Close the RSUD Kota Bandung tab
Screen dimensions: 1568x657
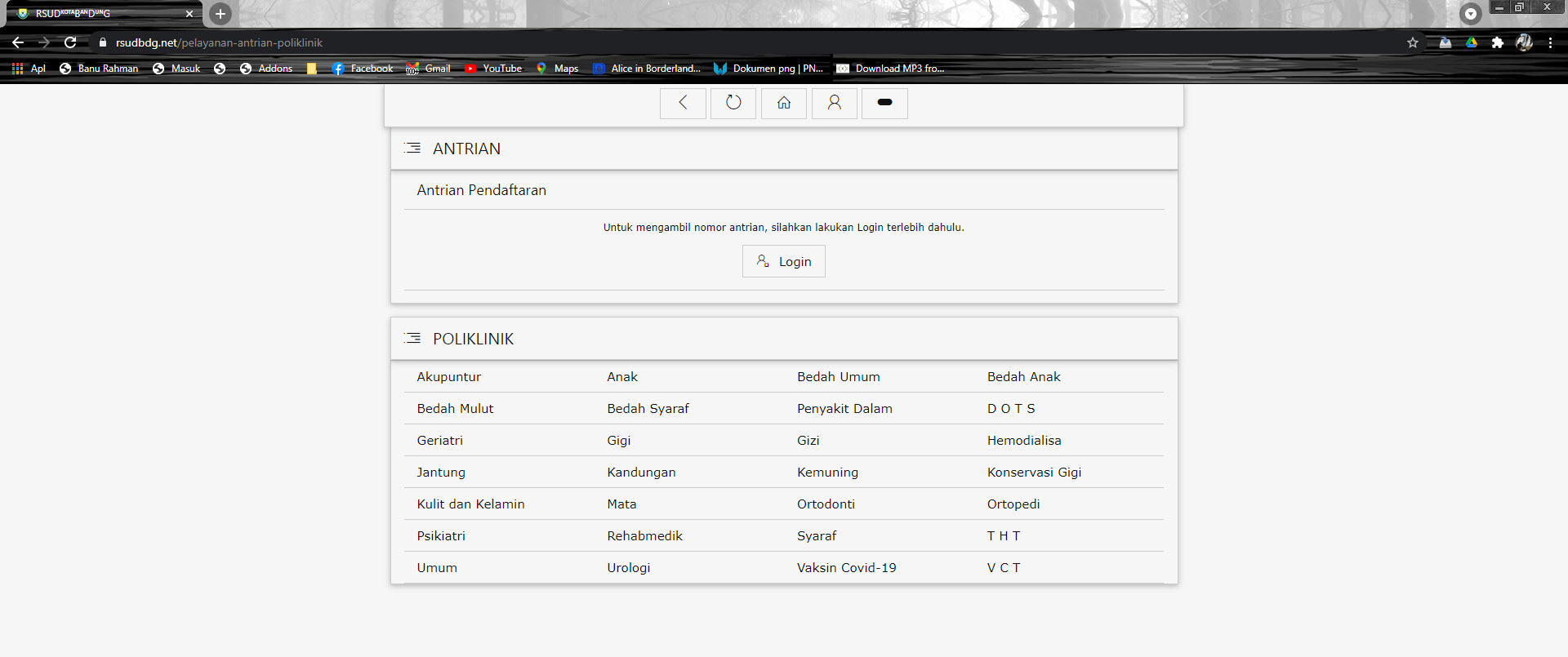189,14
